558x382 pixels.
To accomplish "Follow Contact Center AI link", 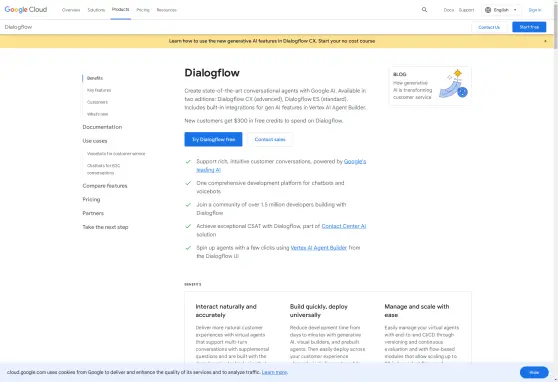I will pyautogui.click(x=343, y=226).
